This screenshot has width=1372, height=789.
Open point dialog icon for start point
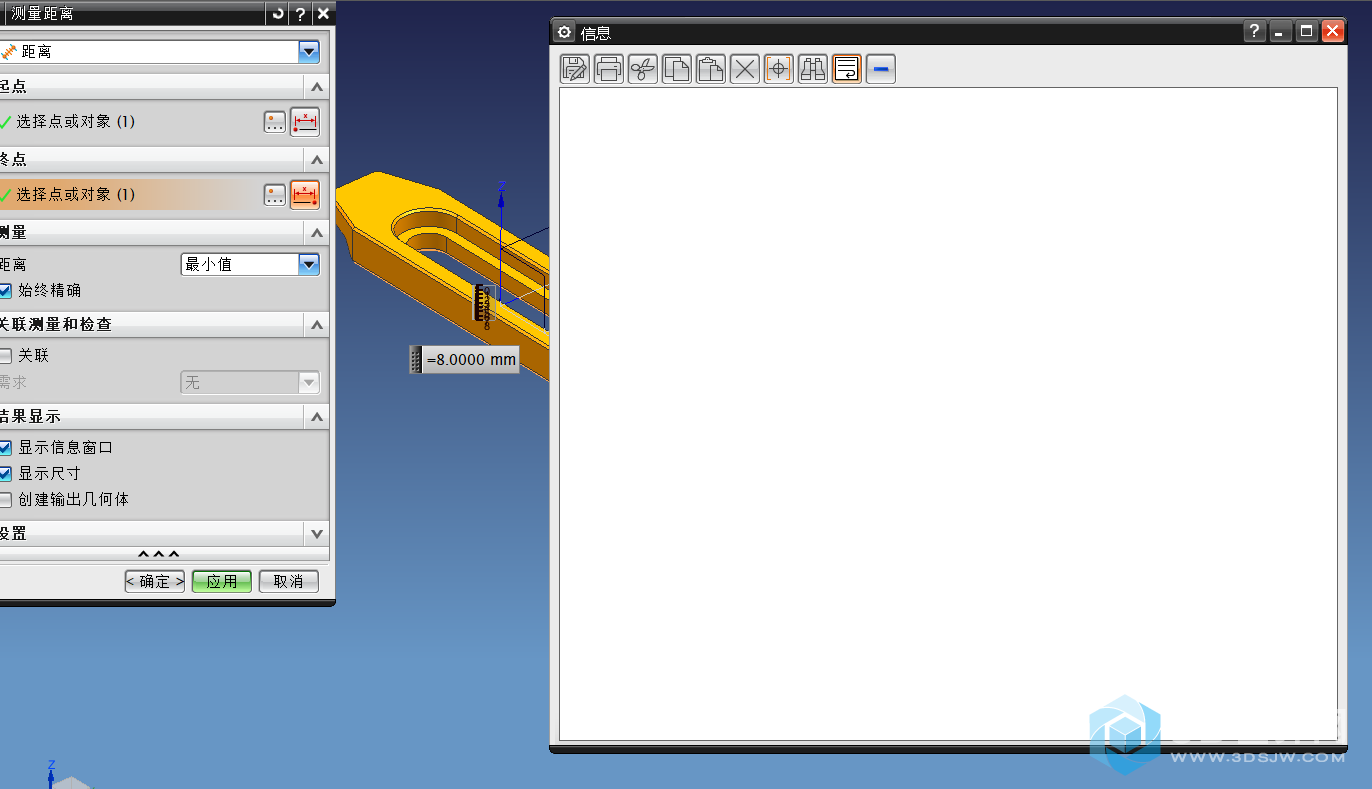click(x=275, y=122)
